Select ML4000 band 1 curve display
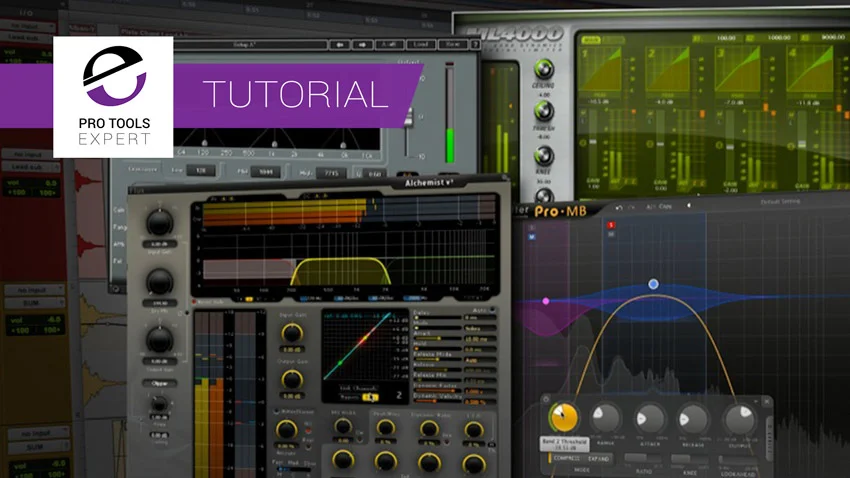Screen dimensions: 850x478 click(x=602, y=69)
